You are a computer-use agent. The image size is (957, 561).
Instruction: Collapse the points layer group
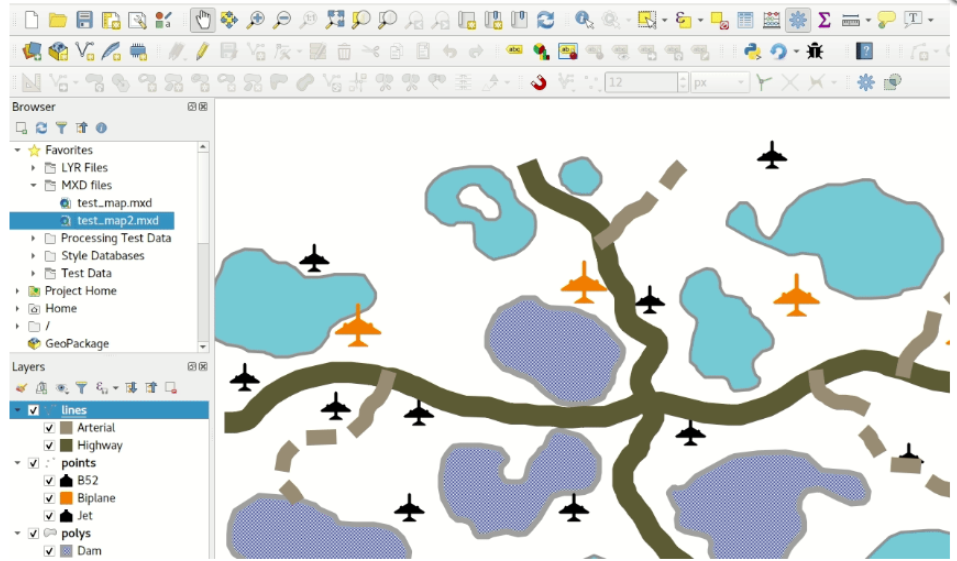[x=17, y=463]
